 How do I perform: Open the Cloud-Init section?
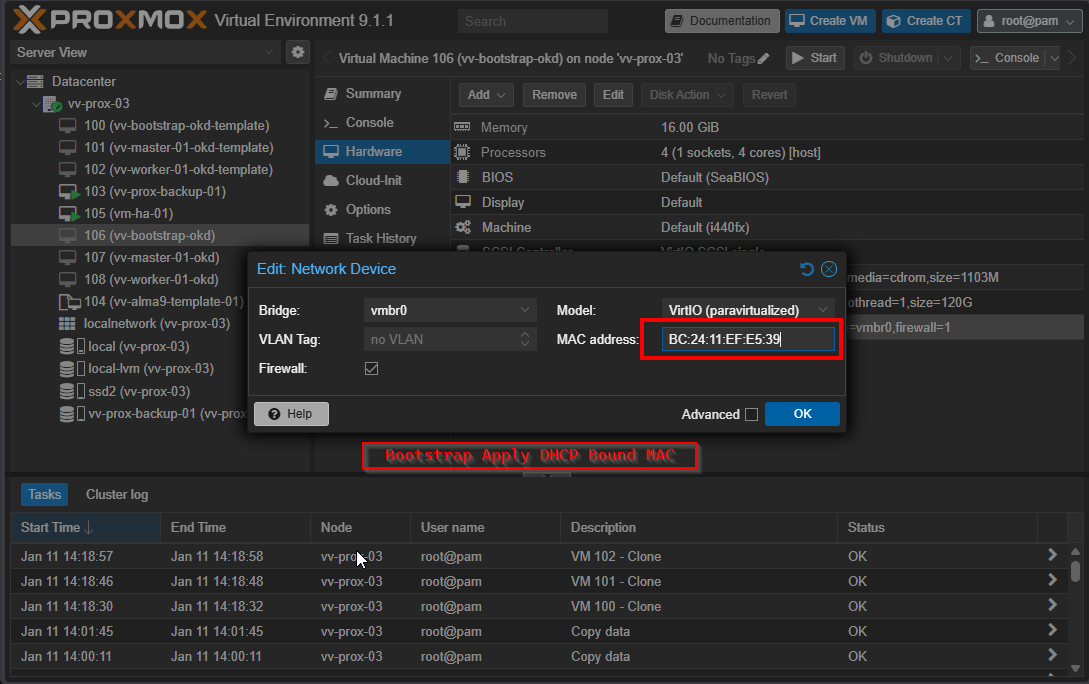coord(373,180)
